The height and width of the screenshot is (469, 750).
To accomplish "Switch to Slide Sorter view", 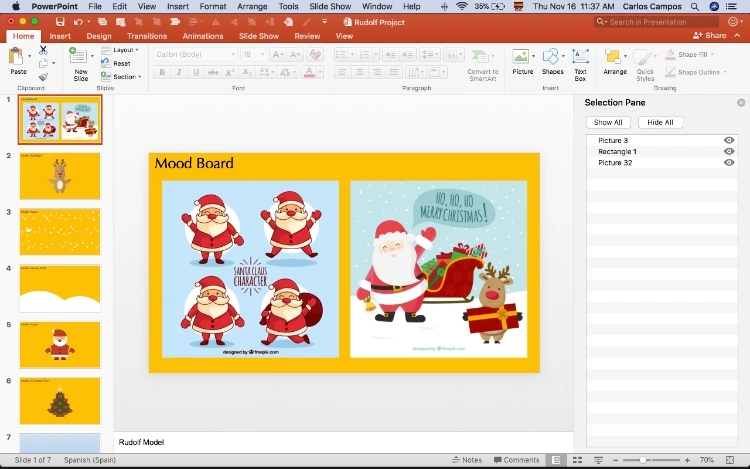I will 575,460.
